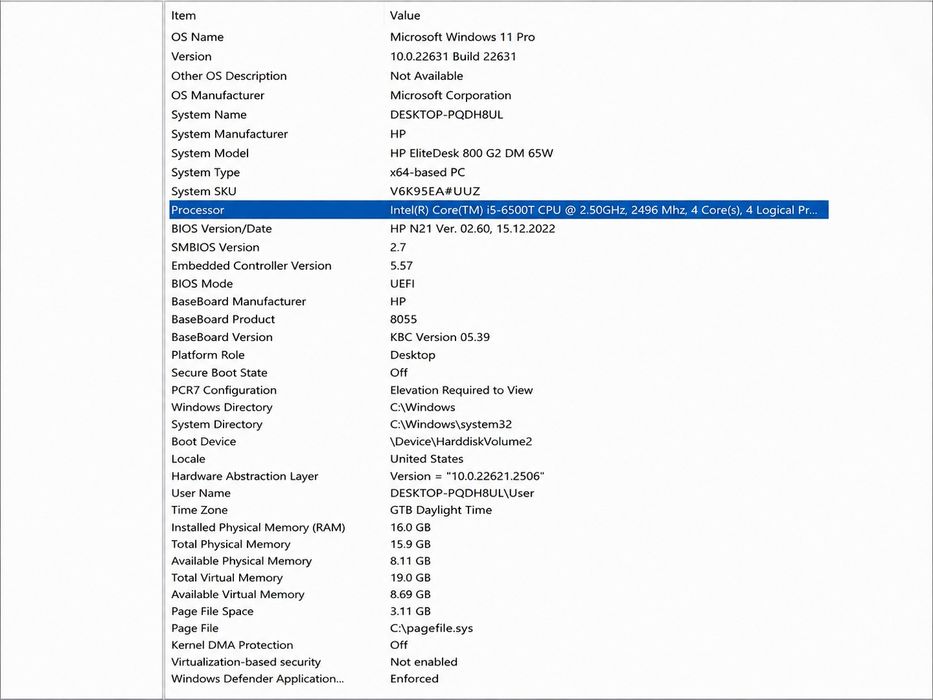Click Available Virtual Memory item
This screenshot has width=933, height=700.
click(x=237, y=594)
